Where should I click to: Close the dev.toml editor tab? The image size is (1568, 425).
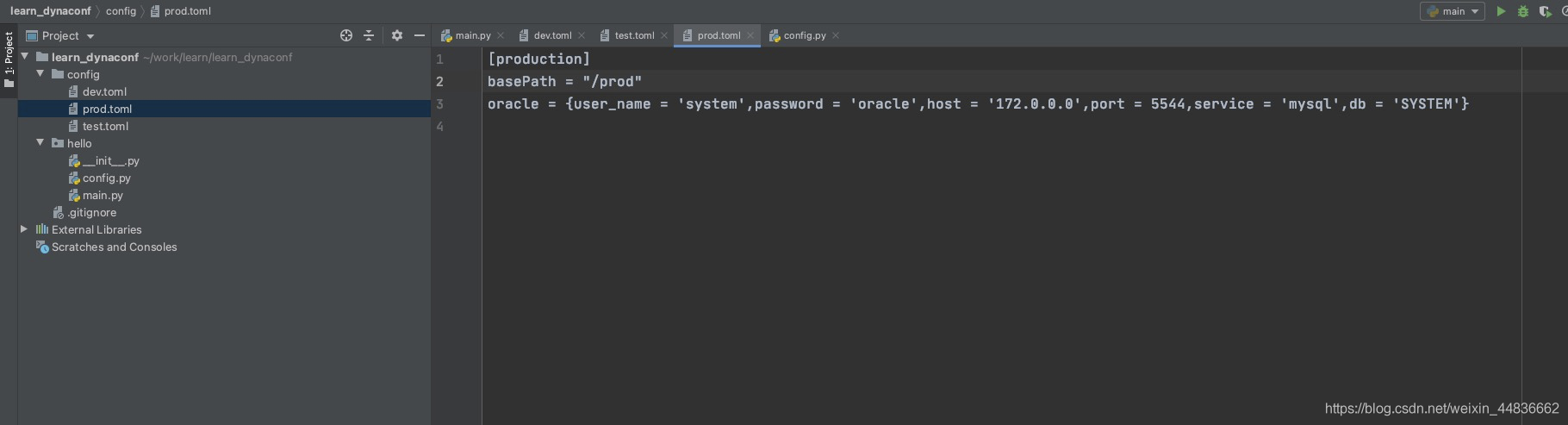[582, 35]
